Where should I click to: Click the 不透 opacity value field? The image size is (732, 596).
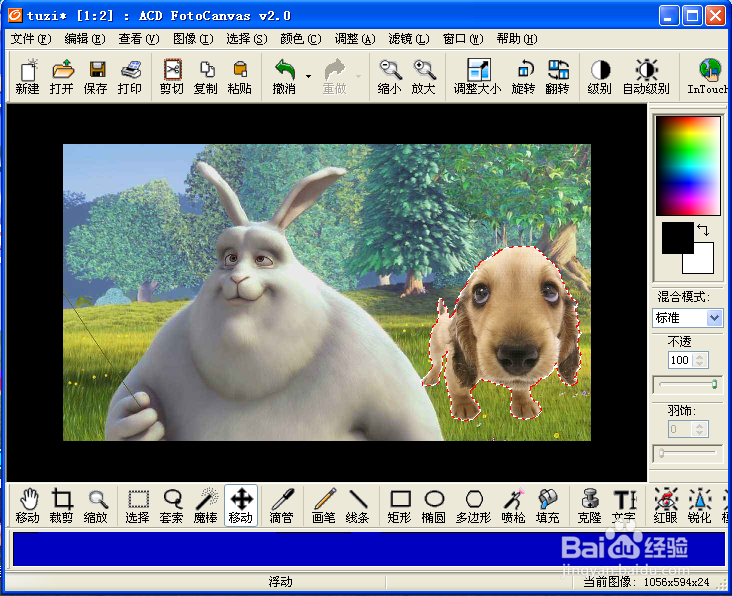(x=681, y=360)
